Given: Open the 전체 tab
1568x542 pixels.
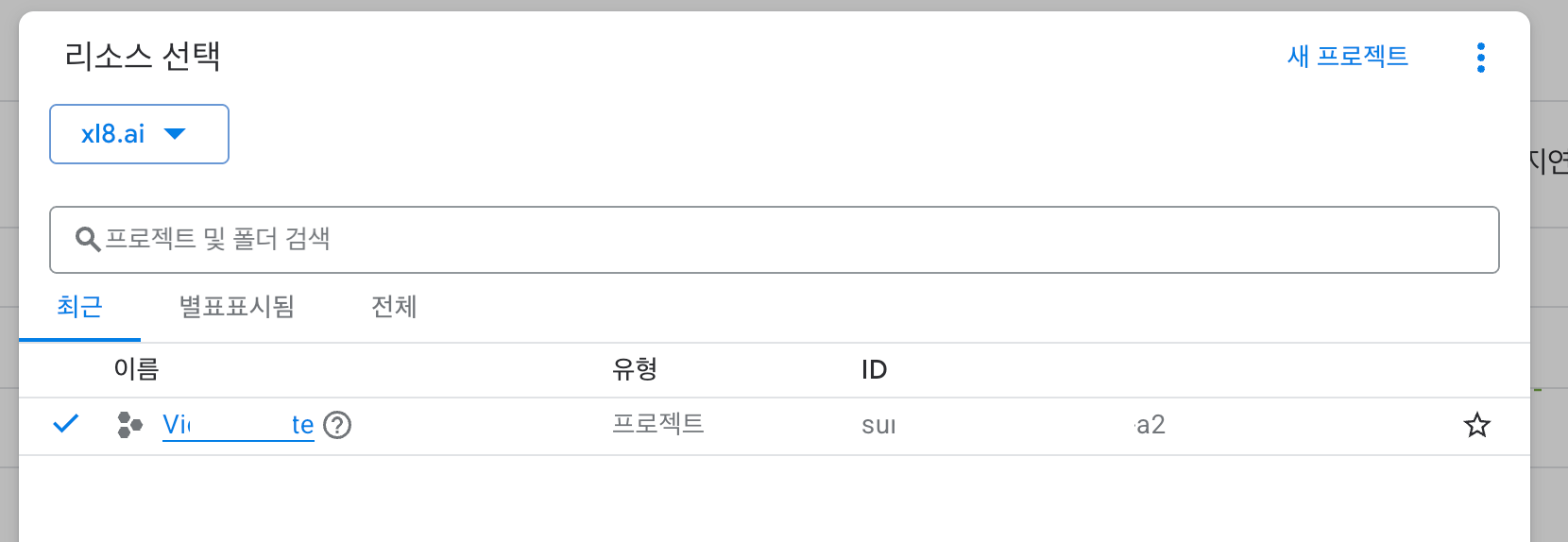Looking at the screenshot, I should tap(394, 307).
